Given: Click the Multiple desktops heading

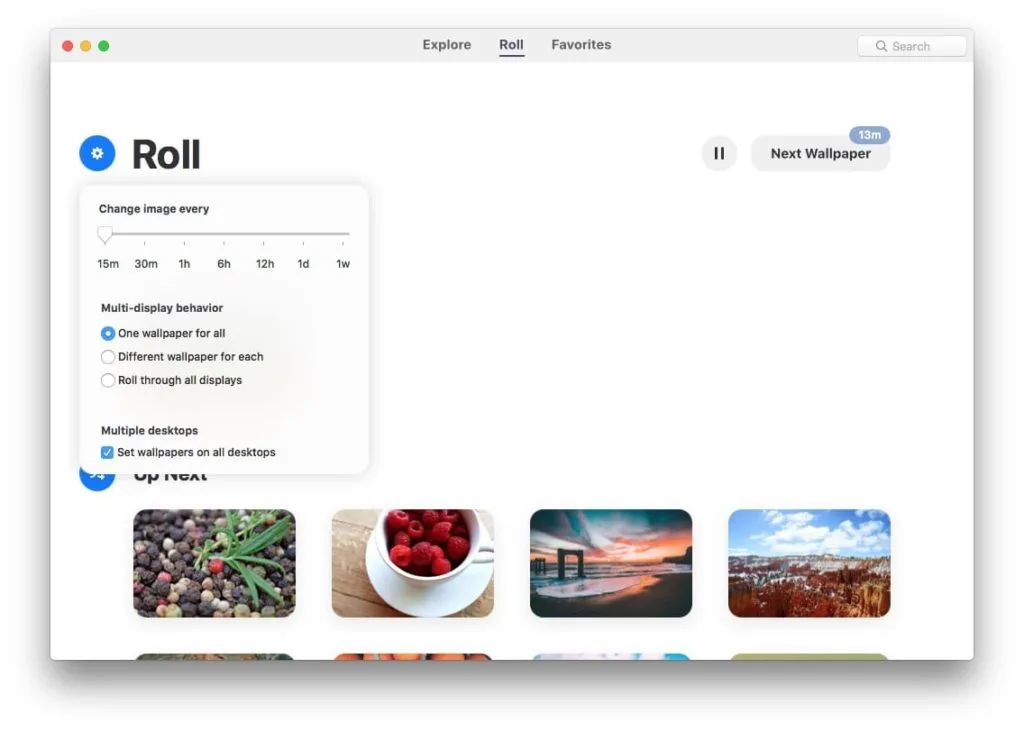Looking at the screenshot, I should (x=150, y=430).
